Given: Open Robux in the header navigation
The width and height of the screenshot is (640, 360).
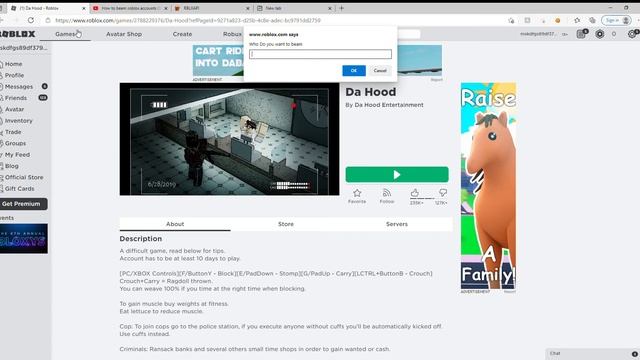Looking at the screenshot, I should pos(233,34).
